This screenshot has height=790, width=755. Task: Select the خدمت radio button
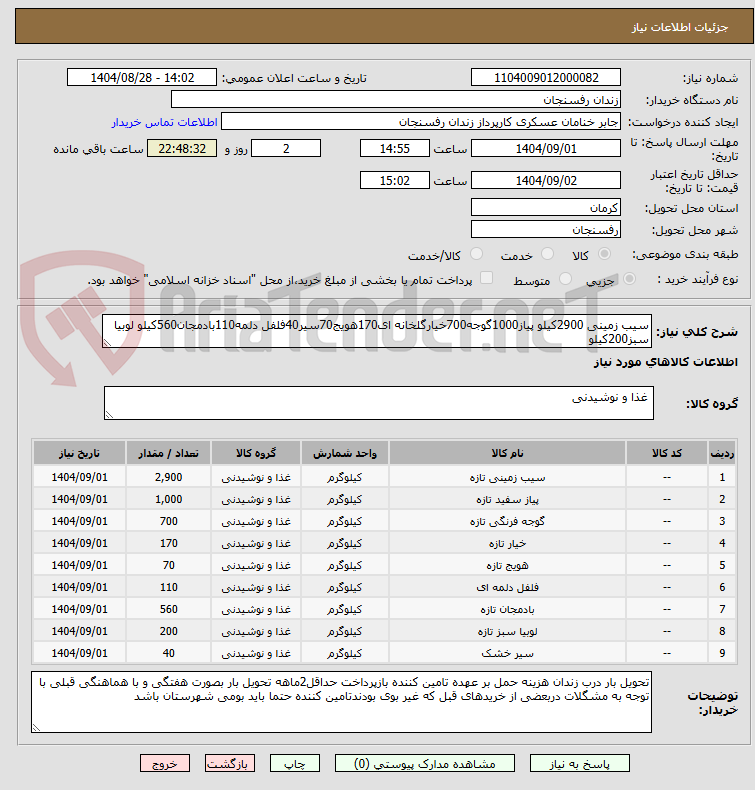[547, 254]
